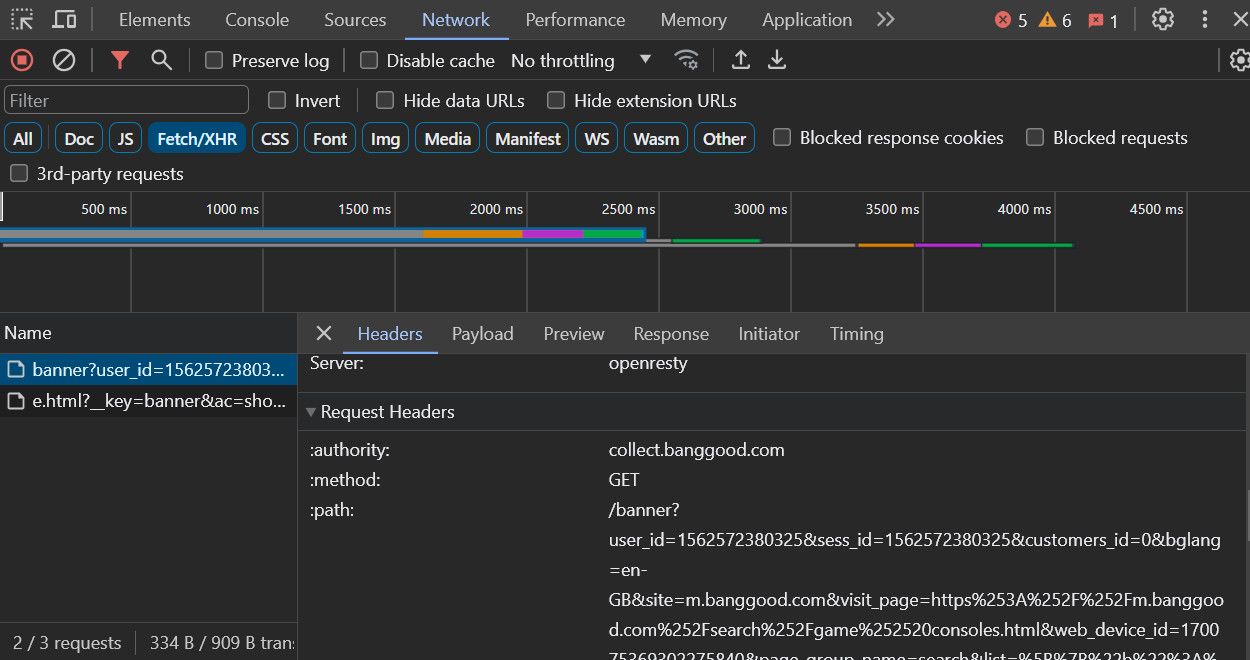Click the yellow warnings count badge

[1055, 20]
